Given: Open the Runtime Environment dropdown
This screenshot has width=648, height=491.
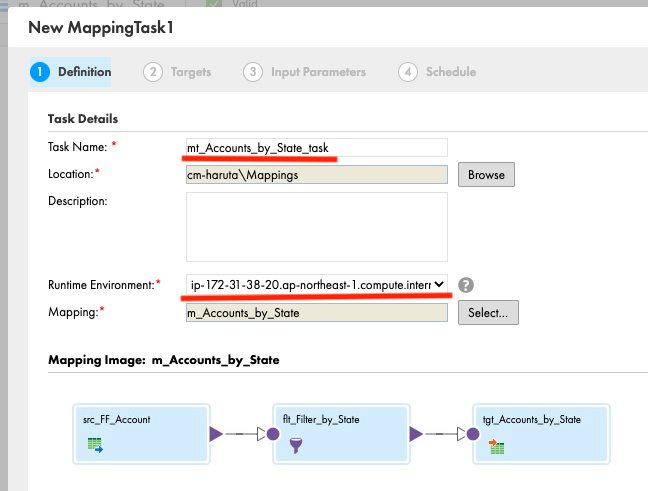Looking at the screenshot, I should pos(317,285).
